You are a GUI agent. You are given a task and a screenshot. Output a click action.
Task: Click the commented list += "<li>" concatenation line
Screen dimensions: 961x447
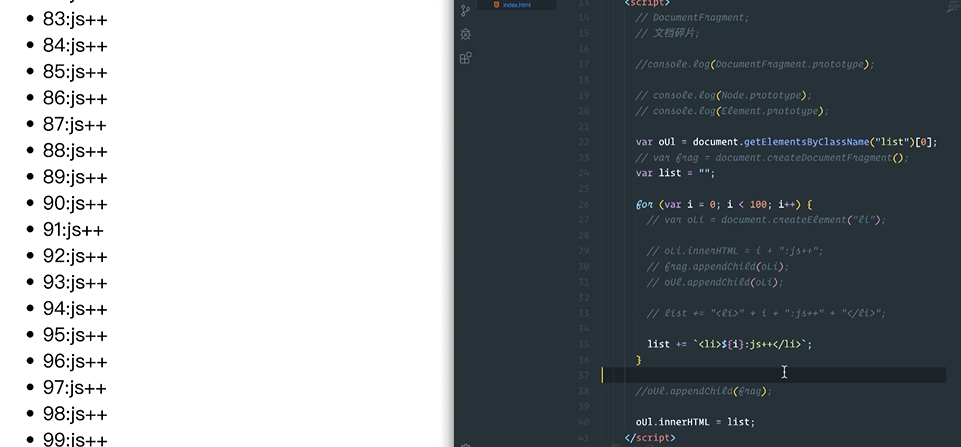coord(766,313)
